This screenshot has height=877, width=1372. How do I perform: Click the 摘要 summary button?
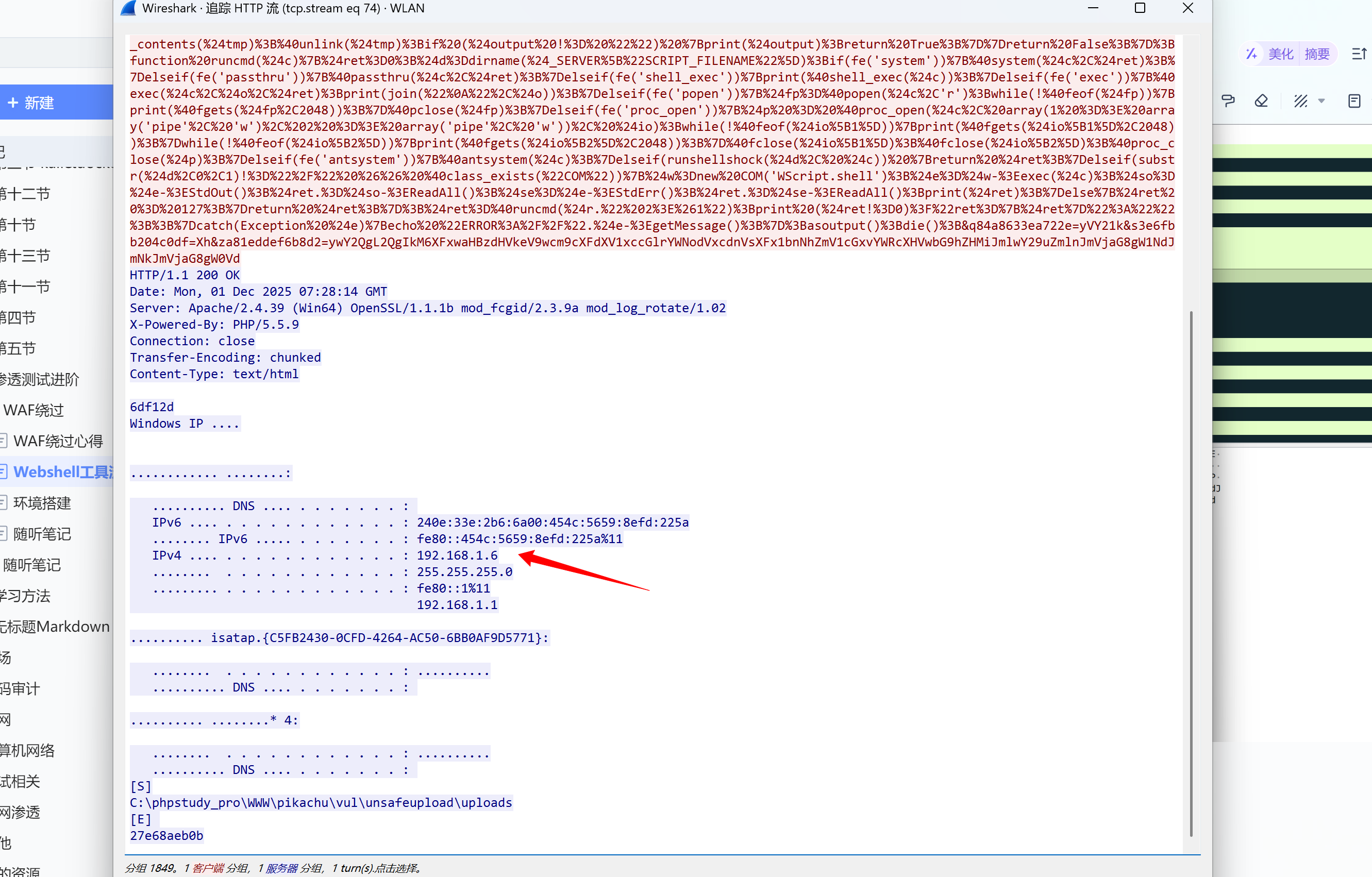coord(1317,54)
